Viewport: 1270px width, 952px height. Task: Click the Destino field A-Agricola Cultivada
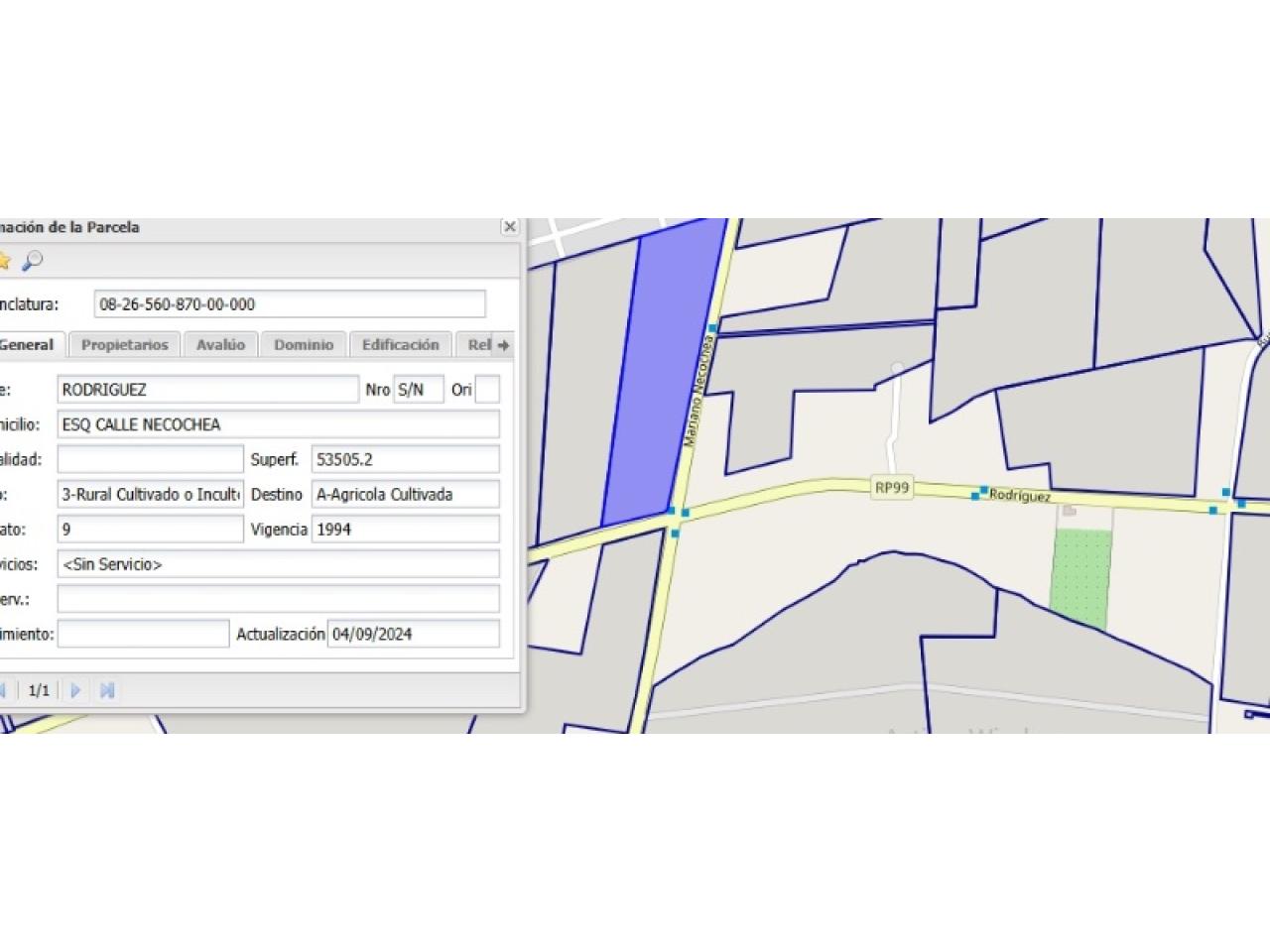(405, 494)
